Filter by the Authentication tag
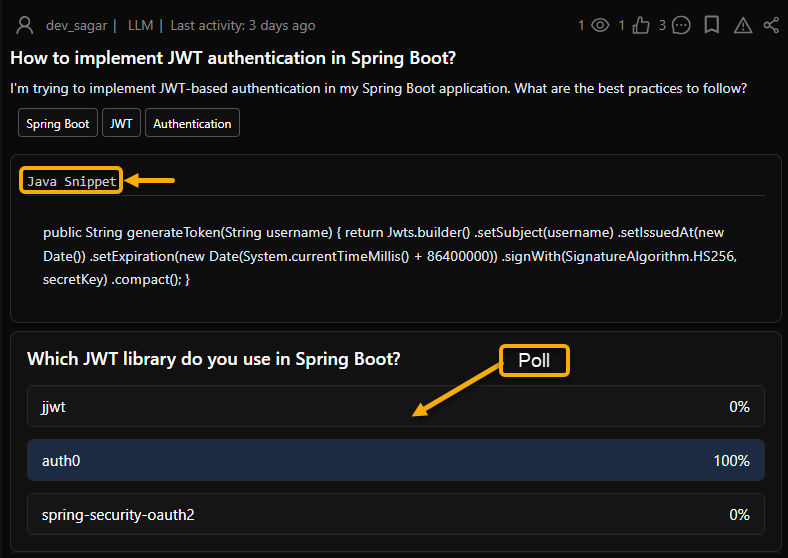Viewport: 788px width, 558px height. pos(192,124)
